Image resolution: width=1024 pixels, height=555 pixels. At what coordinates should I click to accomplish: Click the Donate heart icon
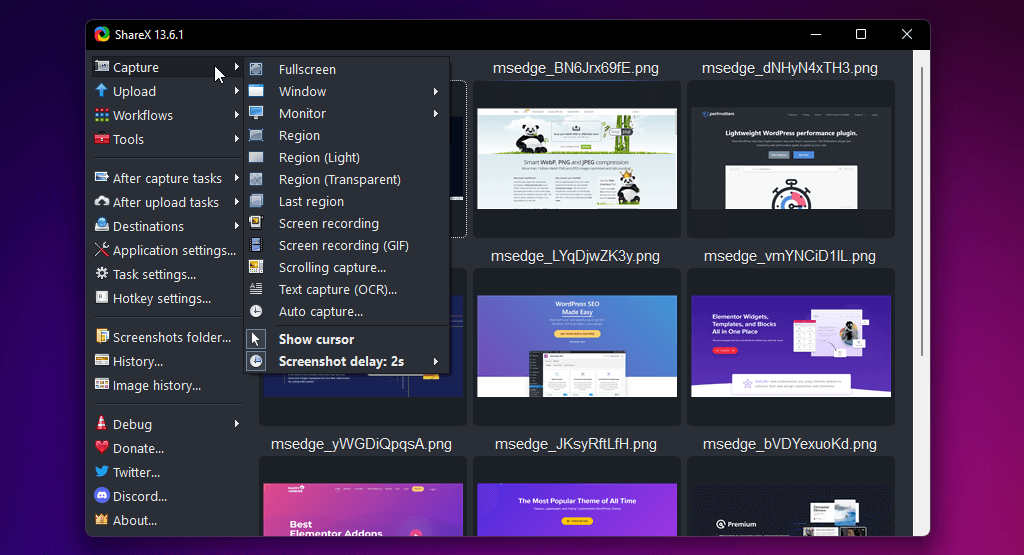coord(102,448)
